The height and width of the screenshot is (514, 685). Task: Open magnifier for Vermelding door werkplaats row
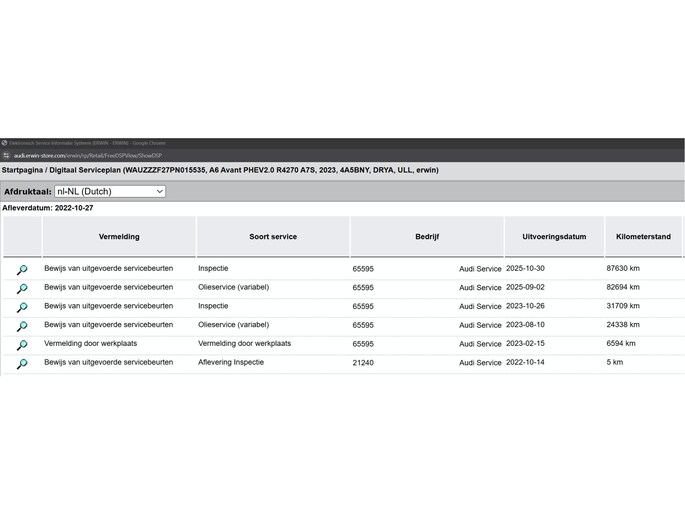pyautogui.click(x=22, y=345)
